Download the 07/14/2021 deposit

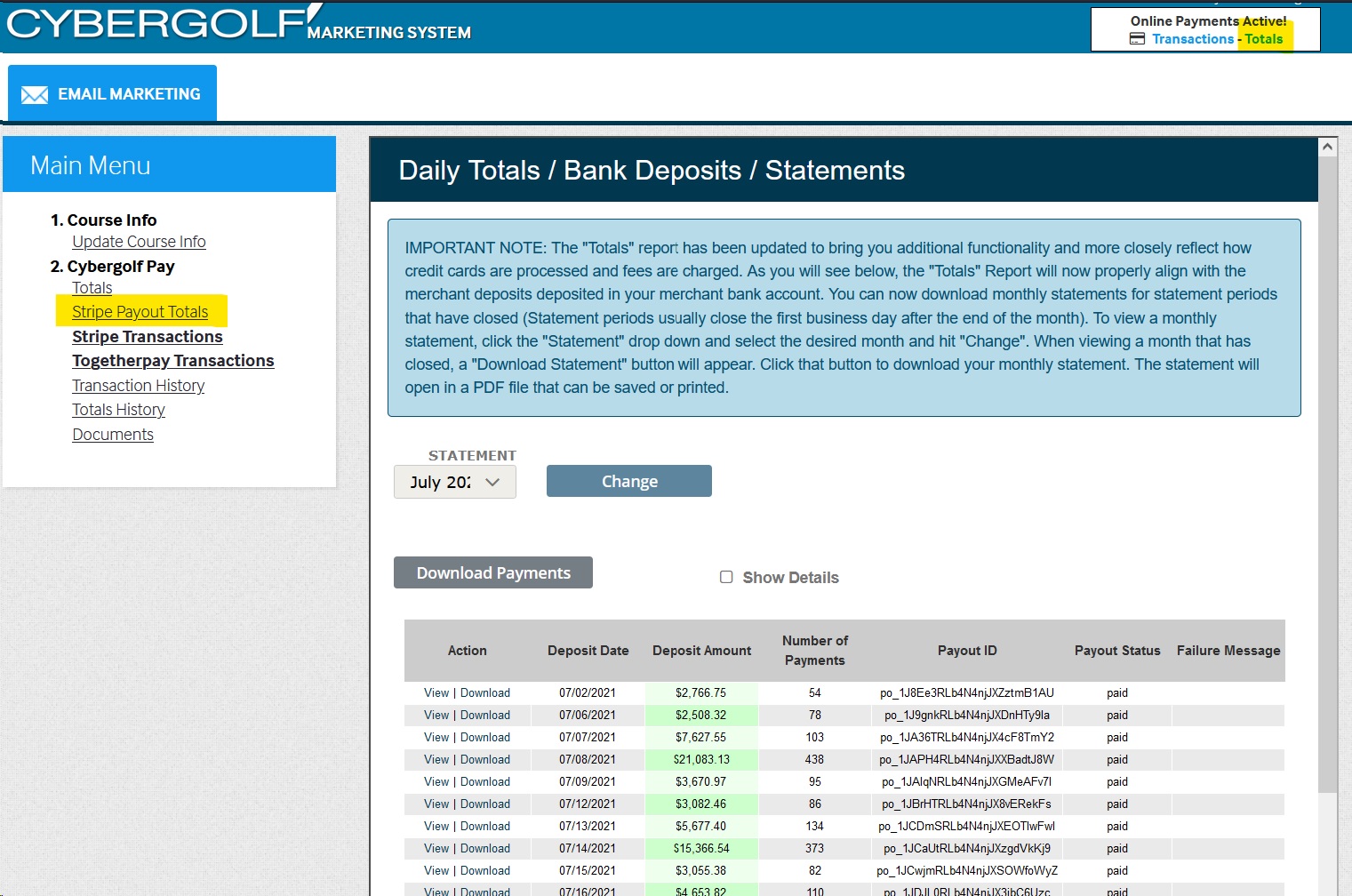point(485,848)
